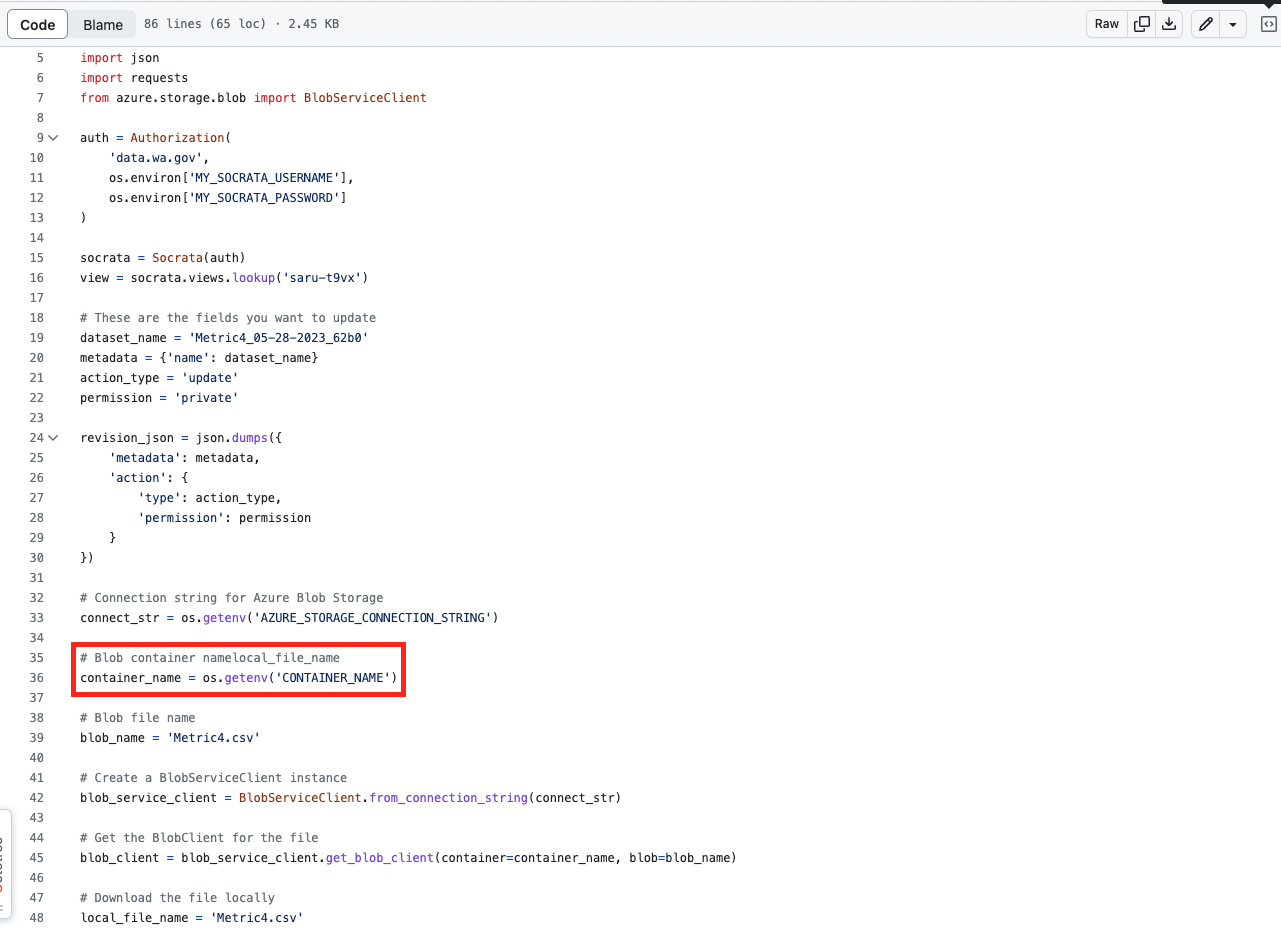
Task: Click local_file_name assignment on line 48
Action: click(192, 918)
